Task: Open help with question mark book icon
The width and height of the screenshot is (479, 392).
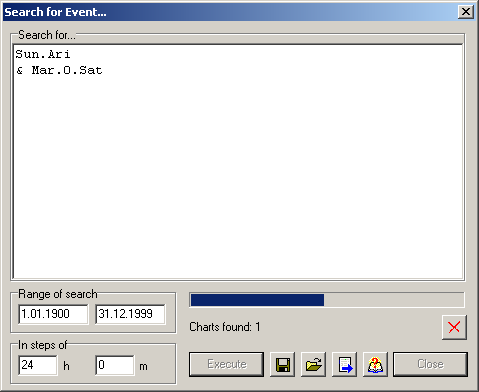Action: pos(375,364)
